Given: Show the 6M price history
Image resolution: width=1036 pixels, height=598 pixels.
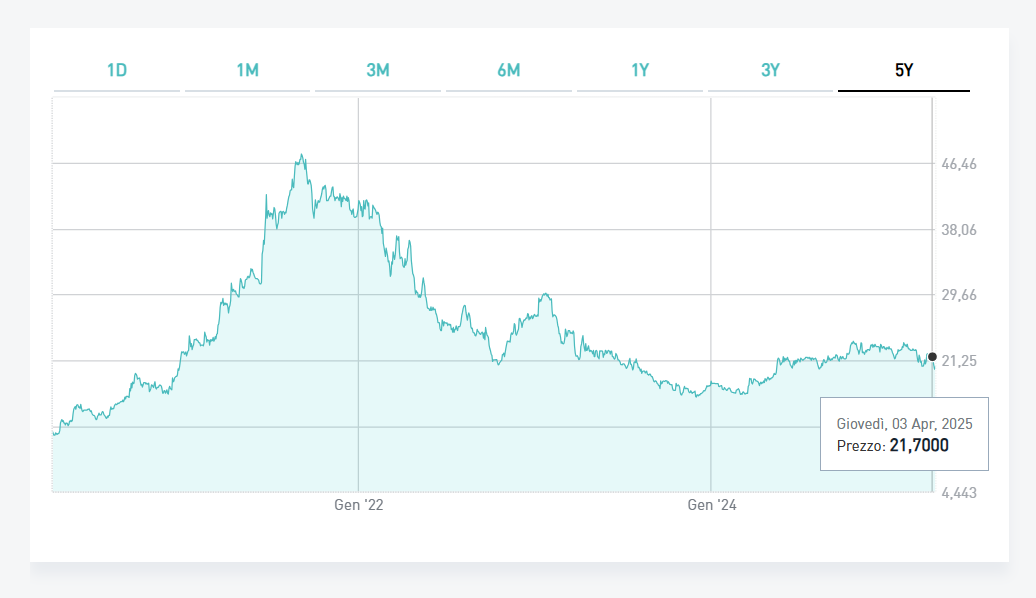Looking at the screenshot, I should click(x=508, y=70).
